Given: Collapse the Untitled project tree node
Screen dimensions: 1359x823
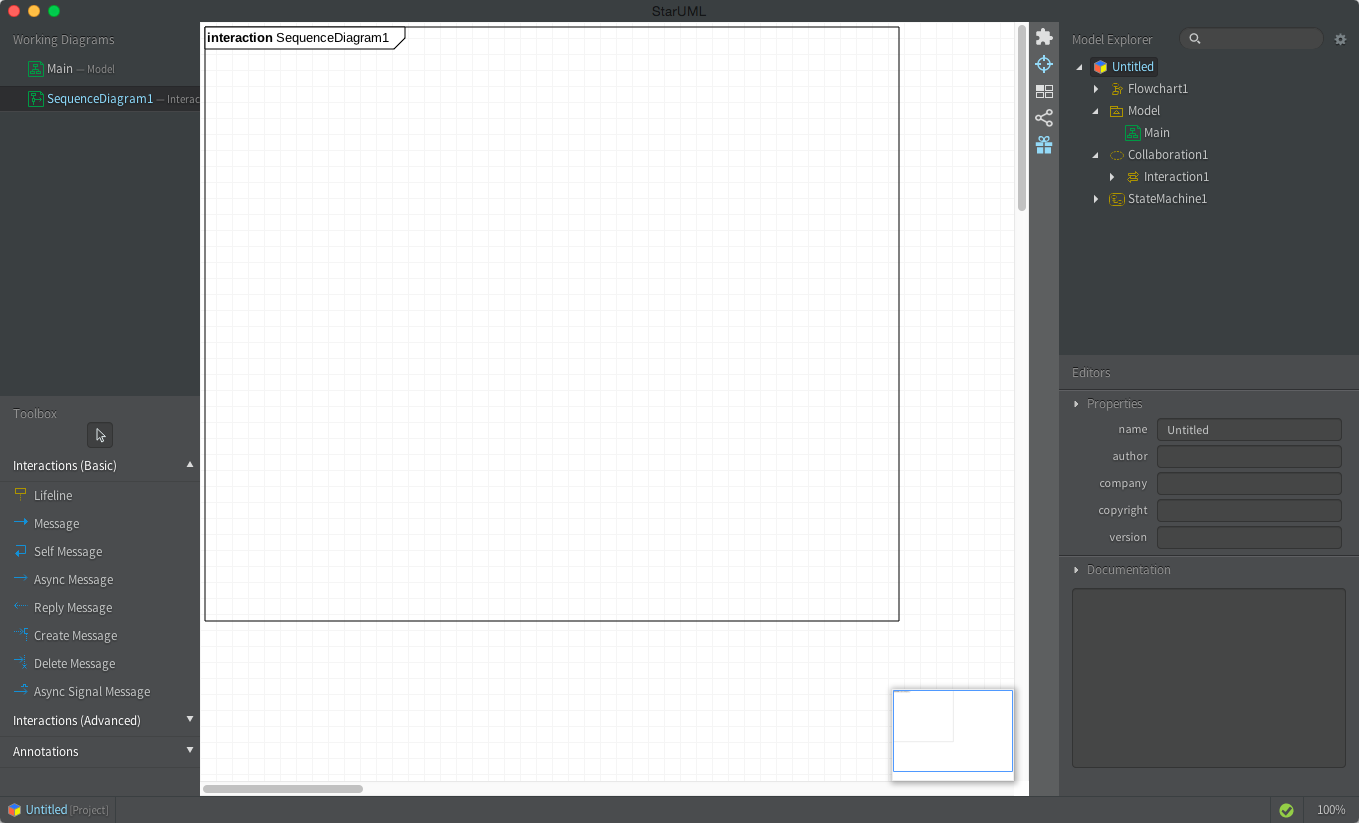Looking at the screenshot, I should point(1080,67).
